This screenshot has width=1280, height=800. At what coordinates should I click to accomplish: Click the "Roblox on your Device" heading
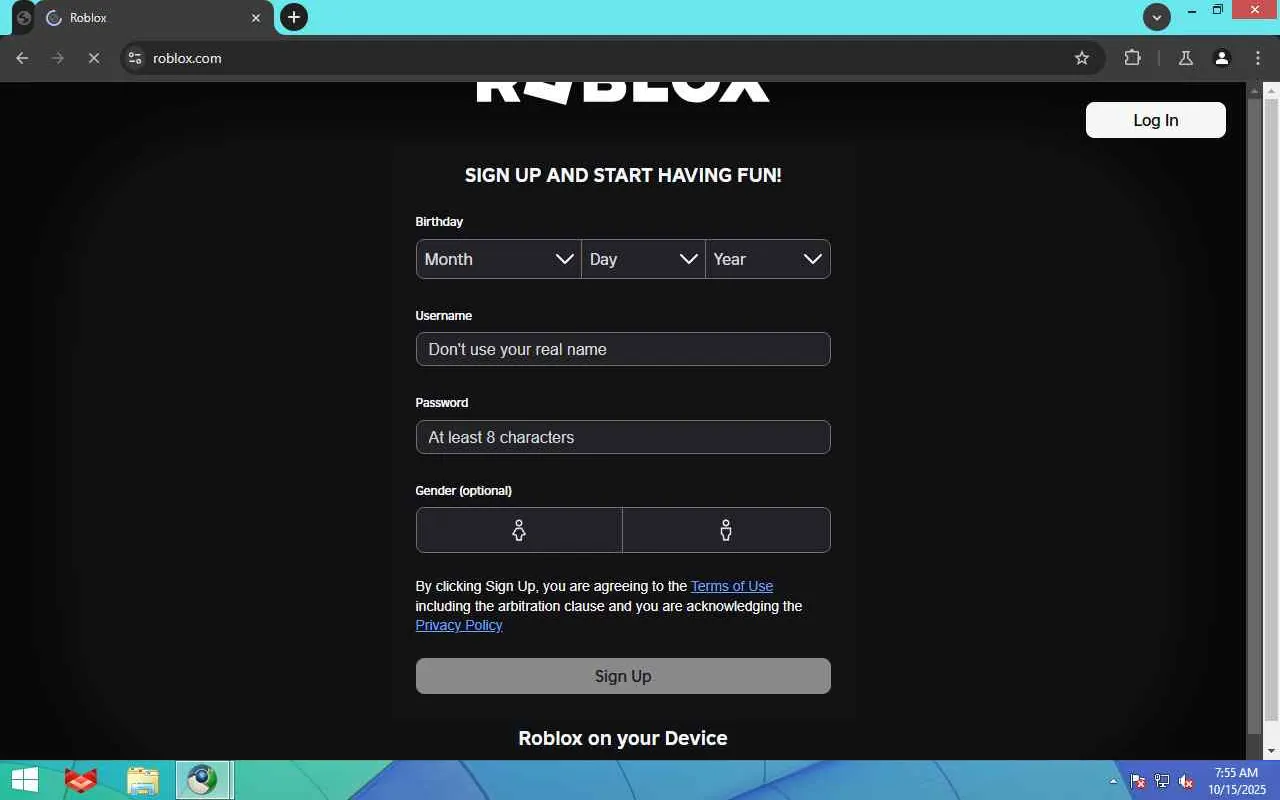click(623, 738)
